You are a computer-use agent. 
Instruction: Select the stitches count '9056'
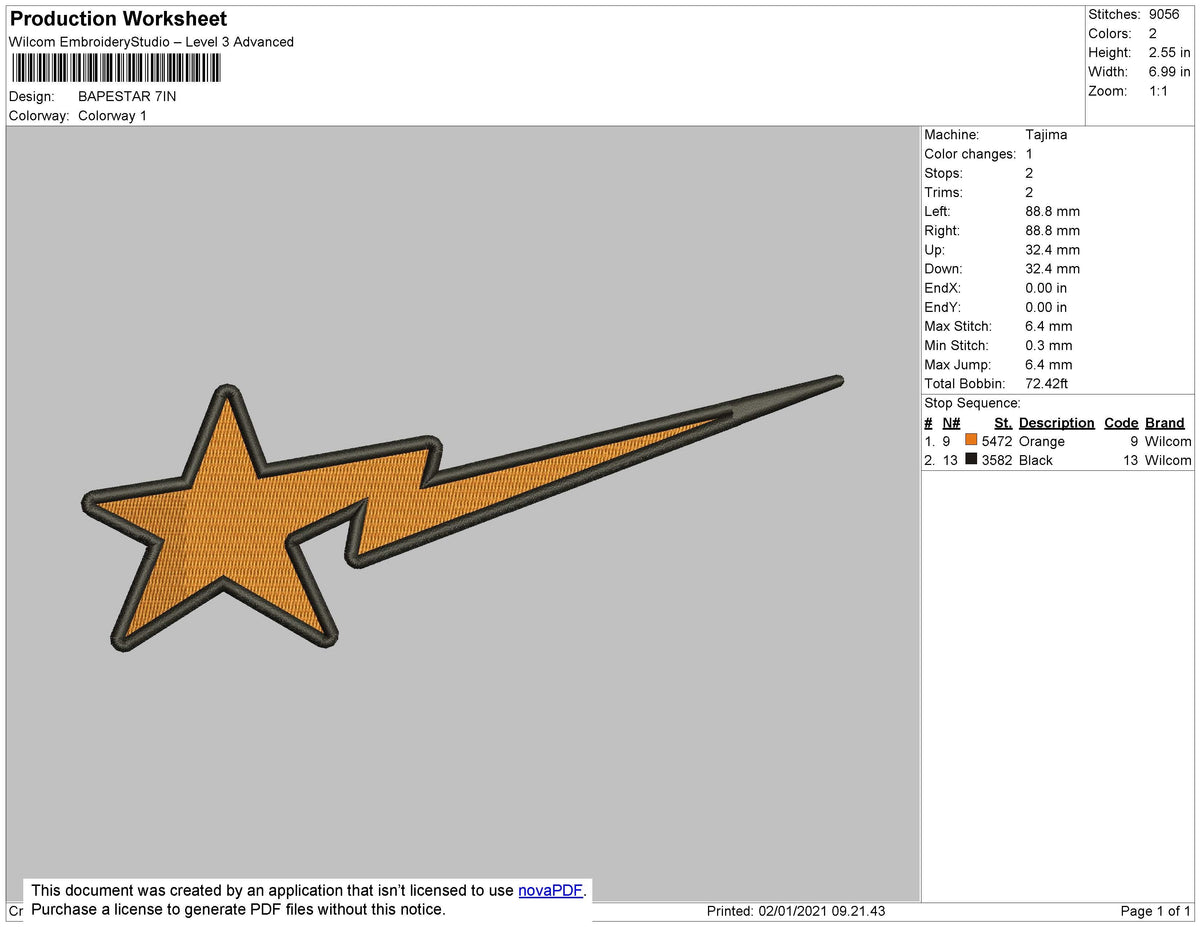click(1164, 14)
